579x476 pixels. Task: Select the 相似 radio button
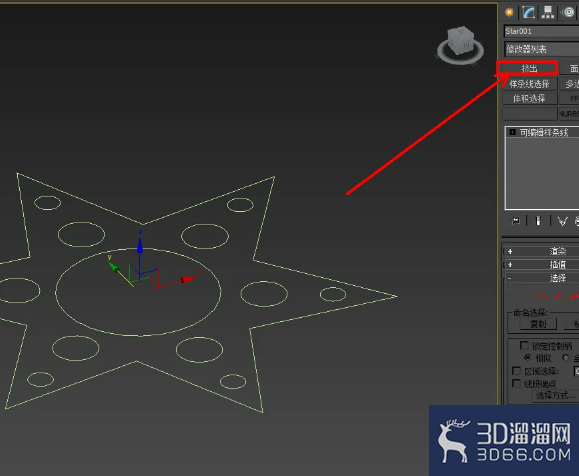click(527, 357)
